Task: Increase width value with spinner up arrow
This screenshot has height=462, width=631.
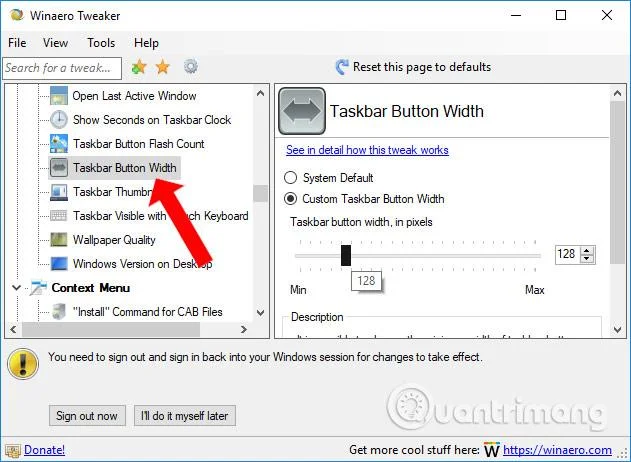Action: coord(587,250)
